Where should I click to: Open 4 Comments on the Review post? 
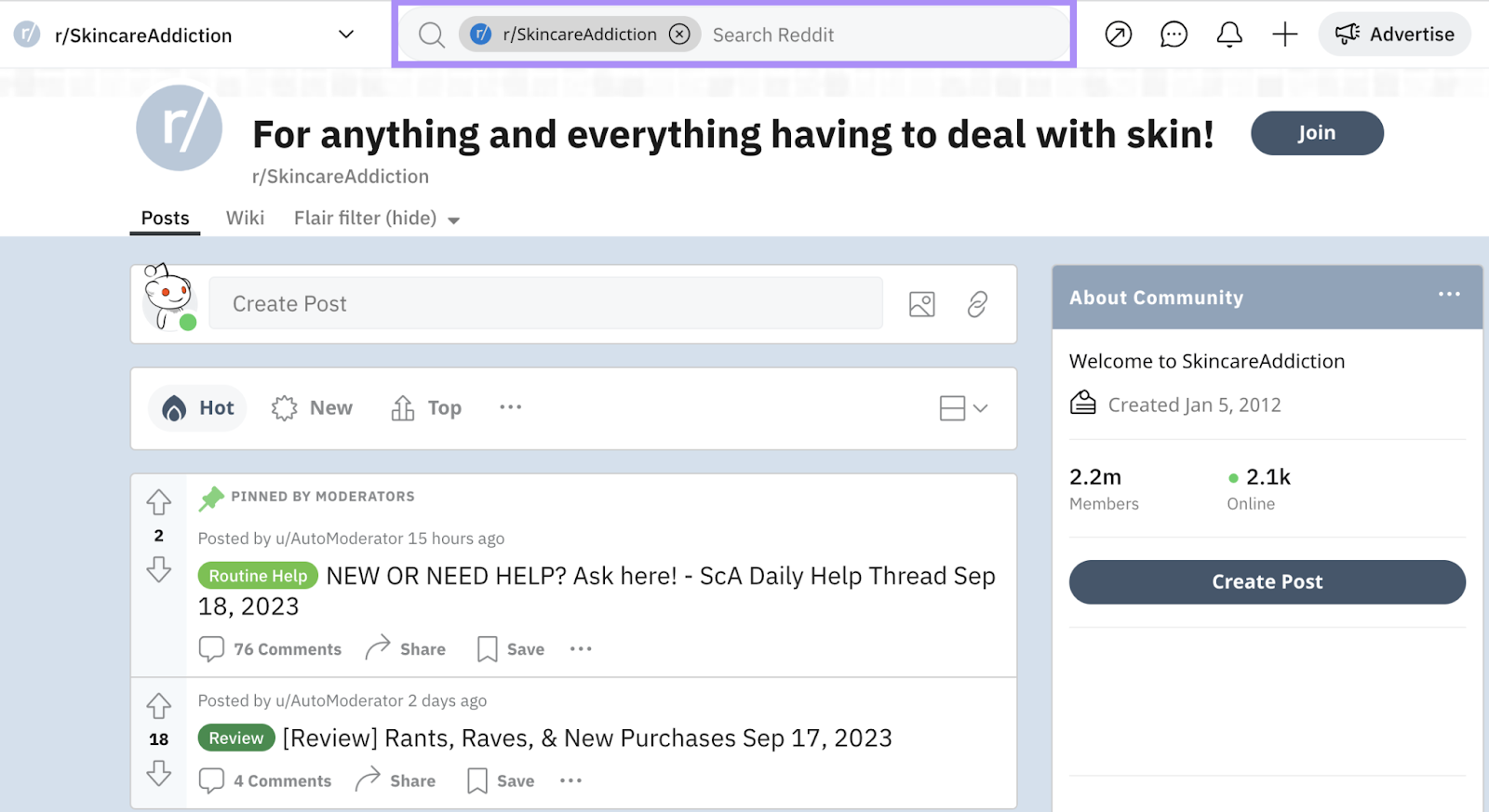[x=265, y=780]
